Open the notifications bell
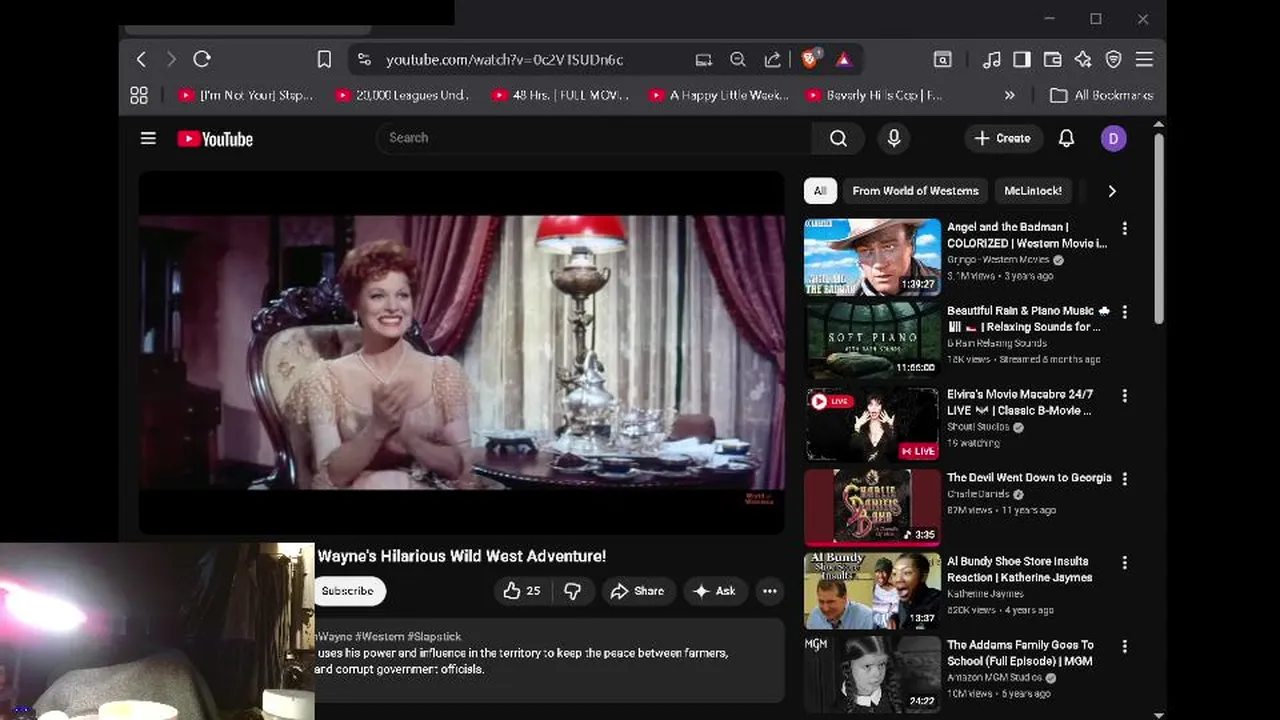The image size is (1280, 720). point(1066,138)
